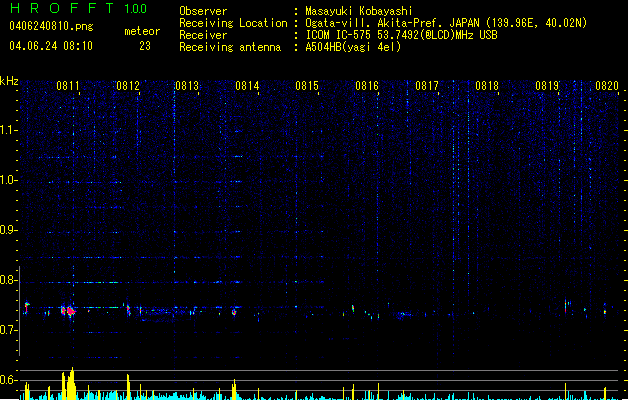Click the 0813 time marker
The width and height of the screenshot is (629, 400).
(187, 86)
